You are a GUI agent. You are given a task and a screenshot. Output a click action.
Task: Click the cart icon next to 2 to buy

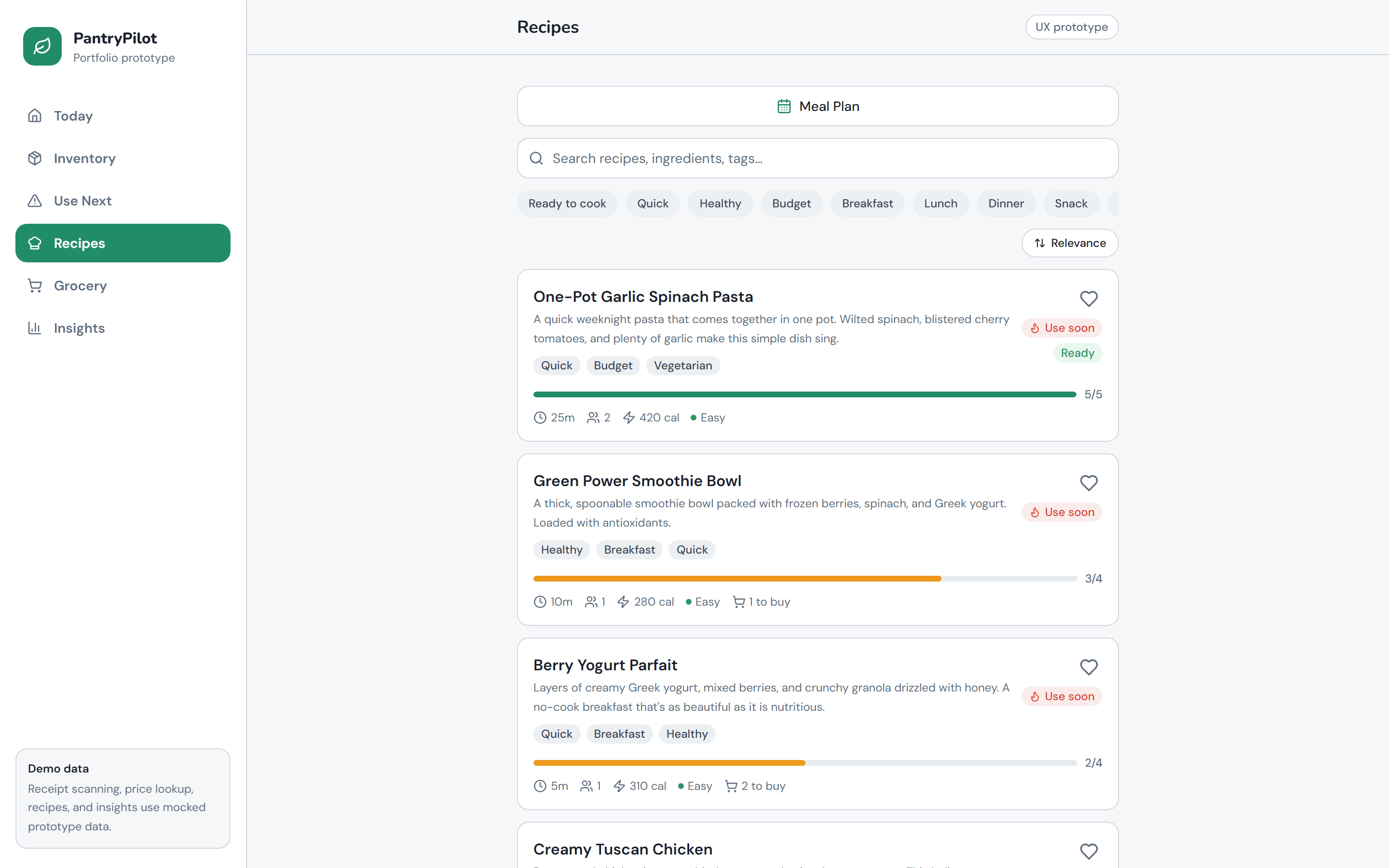pyautogui.click(x=731, y=787)
